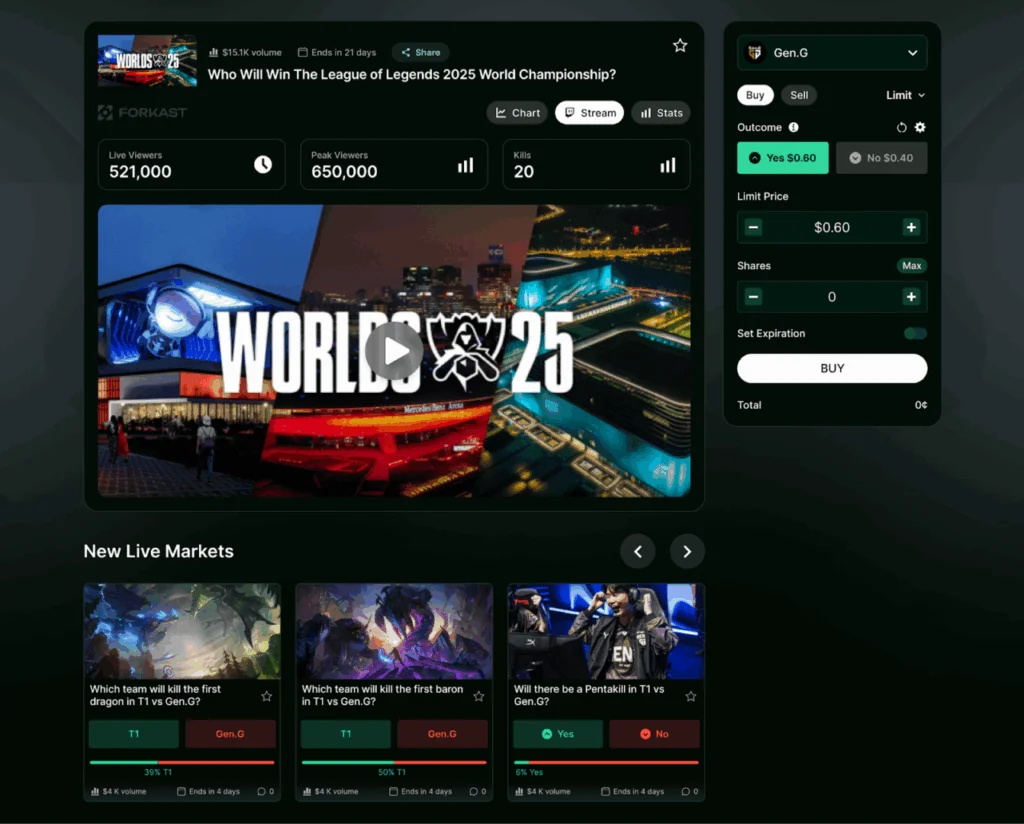Select the No $0.40 outcome
Screen dimensions: 1024x824
[881, 158]
